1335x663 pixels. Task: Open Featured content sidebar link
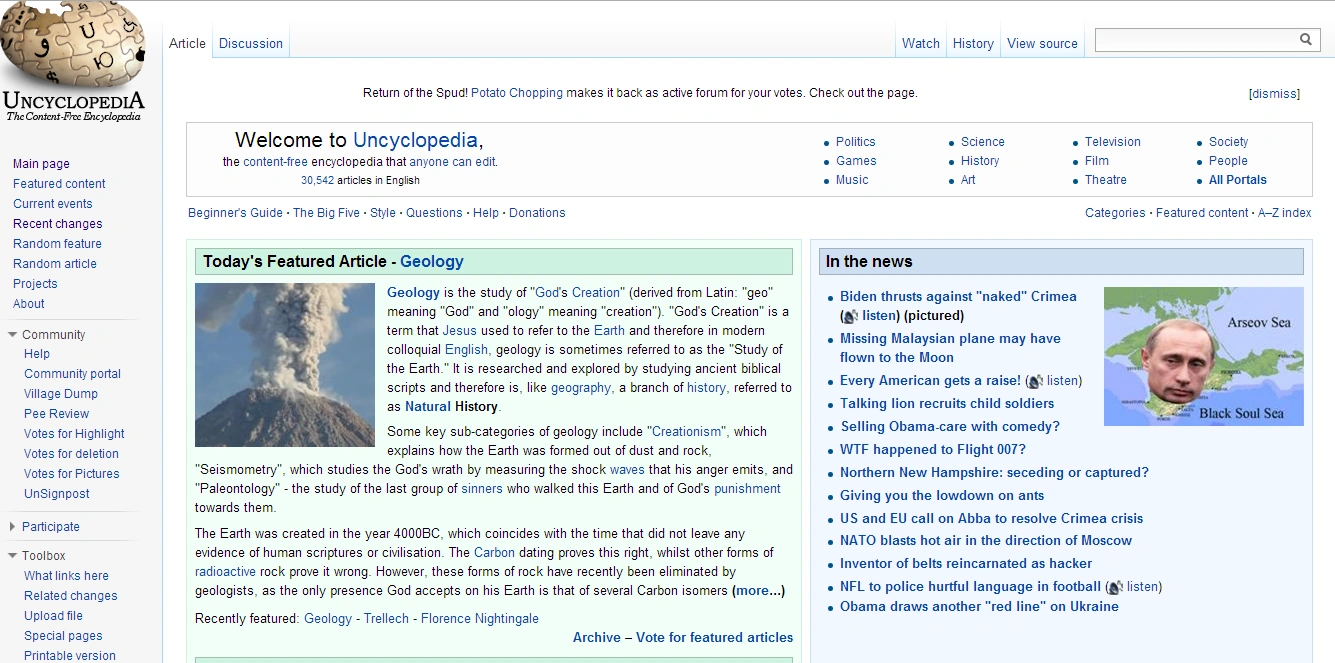click(59, 184)
